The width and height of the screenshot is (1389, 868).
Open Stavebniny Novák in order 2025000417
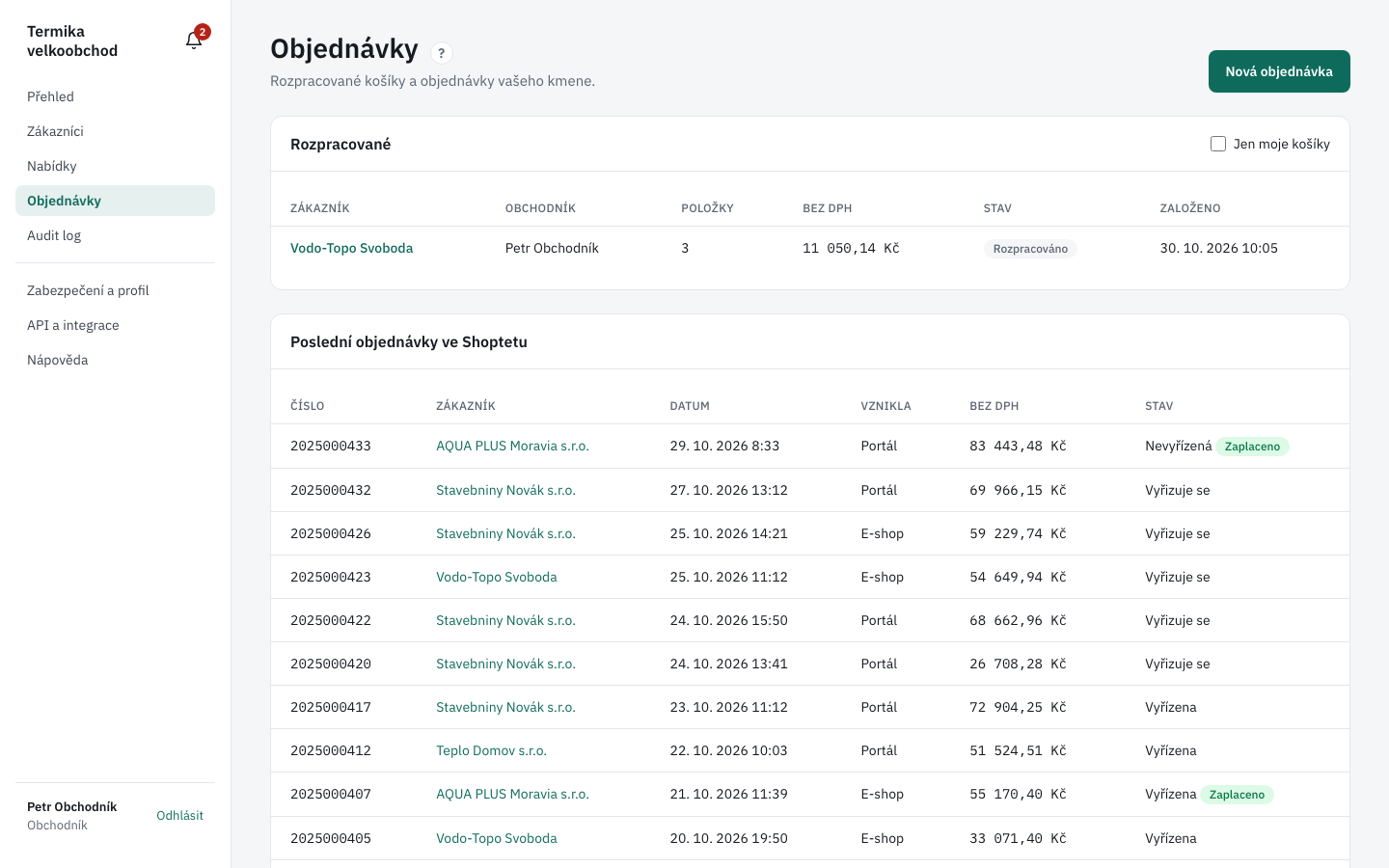(505, 707)
